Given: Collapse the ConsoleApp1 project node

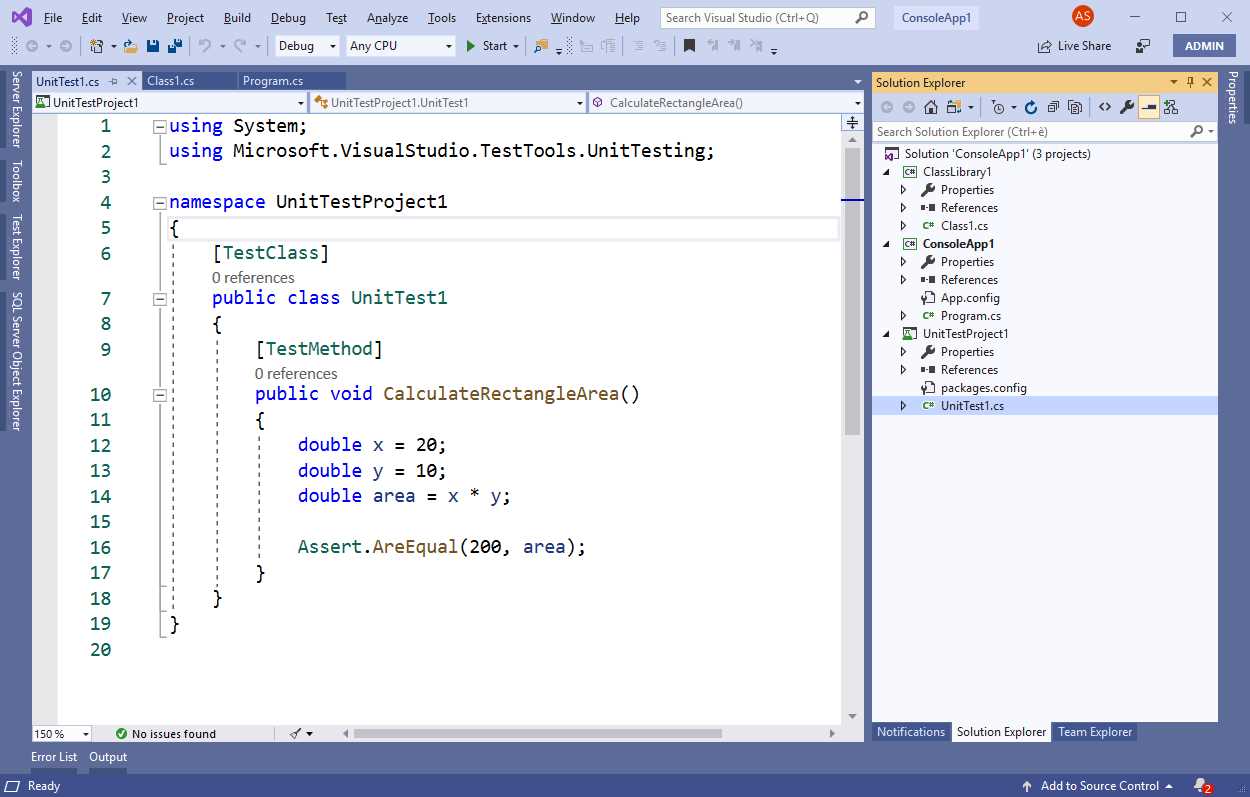Looking at the screenshot, I should [886, 244].
